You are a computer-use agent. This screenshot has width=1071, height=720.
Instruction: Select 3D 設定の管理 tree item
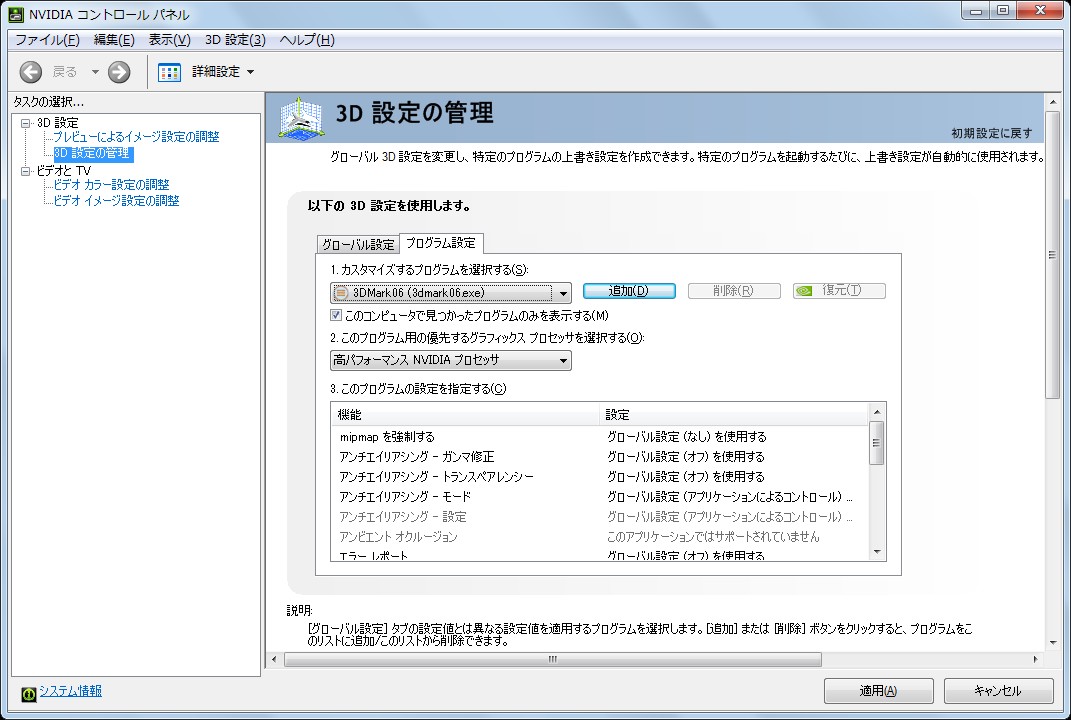92,153
